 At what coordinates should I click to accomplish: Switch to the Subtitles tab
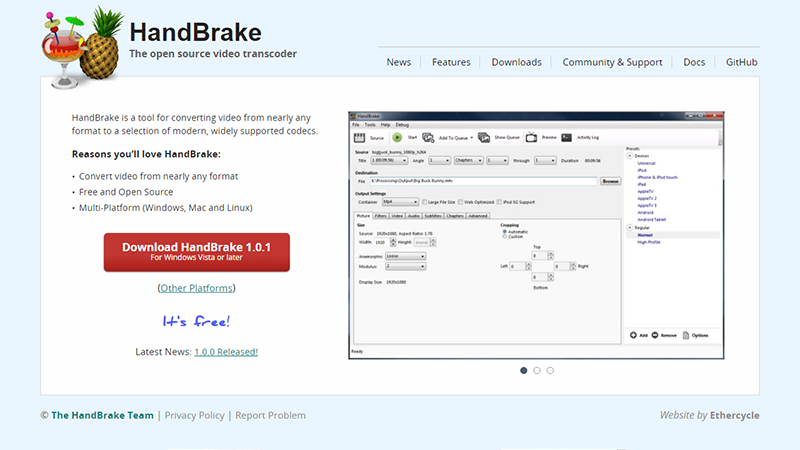click(x=433, y=216)
